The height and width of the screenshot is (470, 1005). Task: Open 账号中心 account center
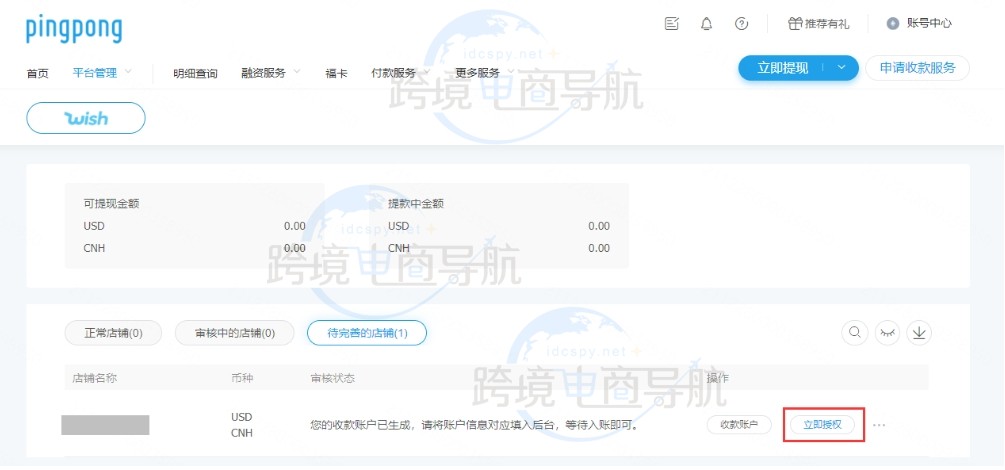pyautogui.click(x=929, y=24)
